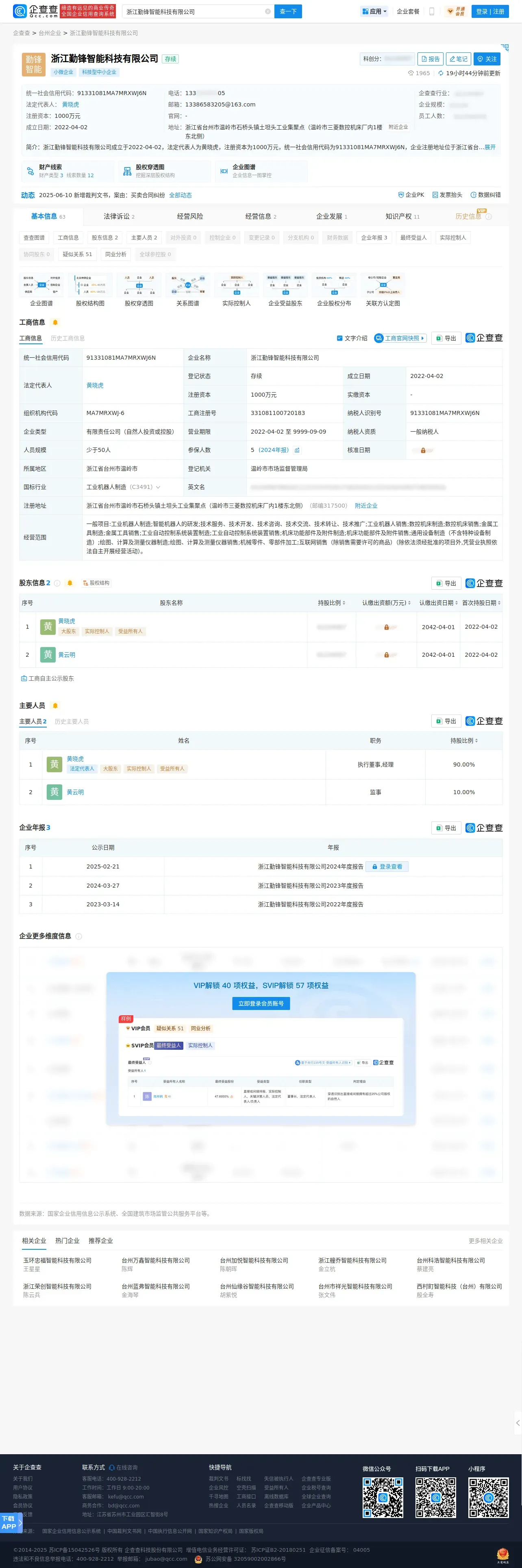Open the 企业受益股东 thumbnail
The height and width of the screenshot is (1568, 522).
tap(285, 290)
